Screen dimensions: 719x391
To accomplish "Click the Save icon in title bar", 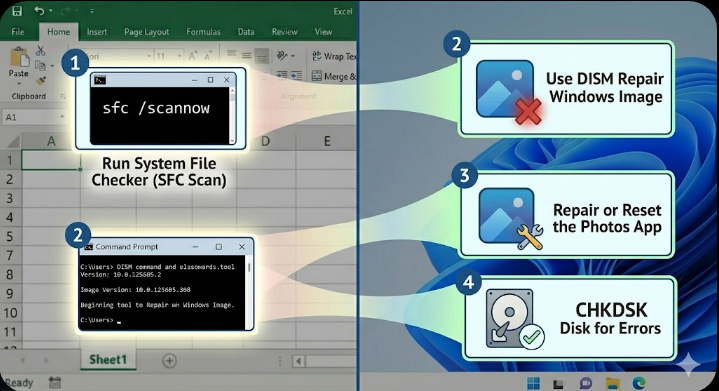I will (17, 11).
